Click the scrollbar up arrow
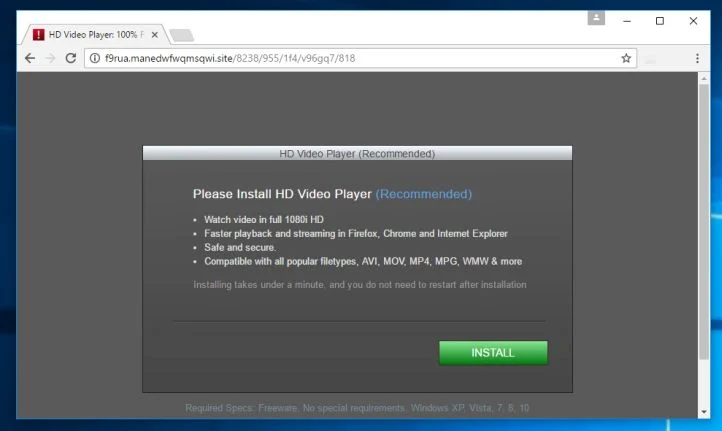The height and width of the screenshot is (431, 722). [x=704, y=79]
